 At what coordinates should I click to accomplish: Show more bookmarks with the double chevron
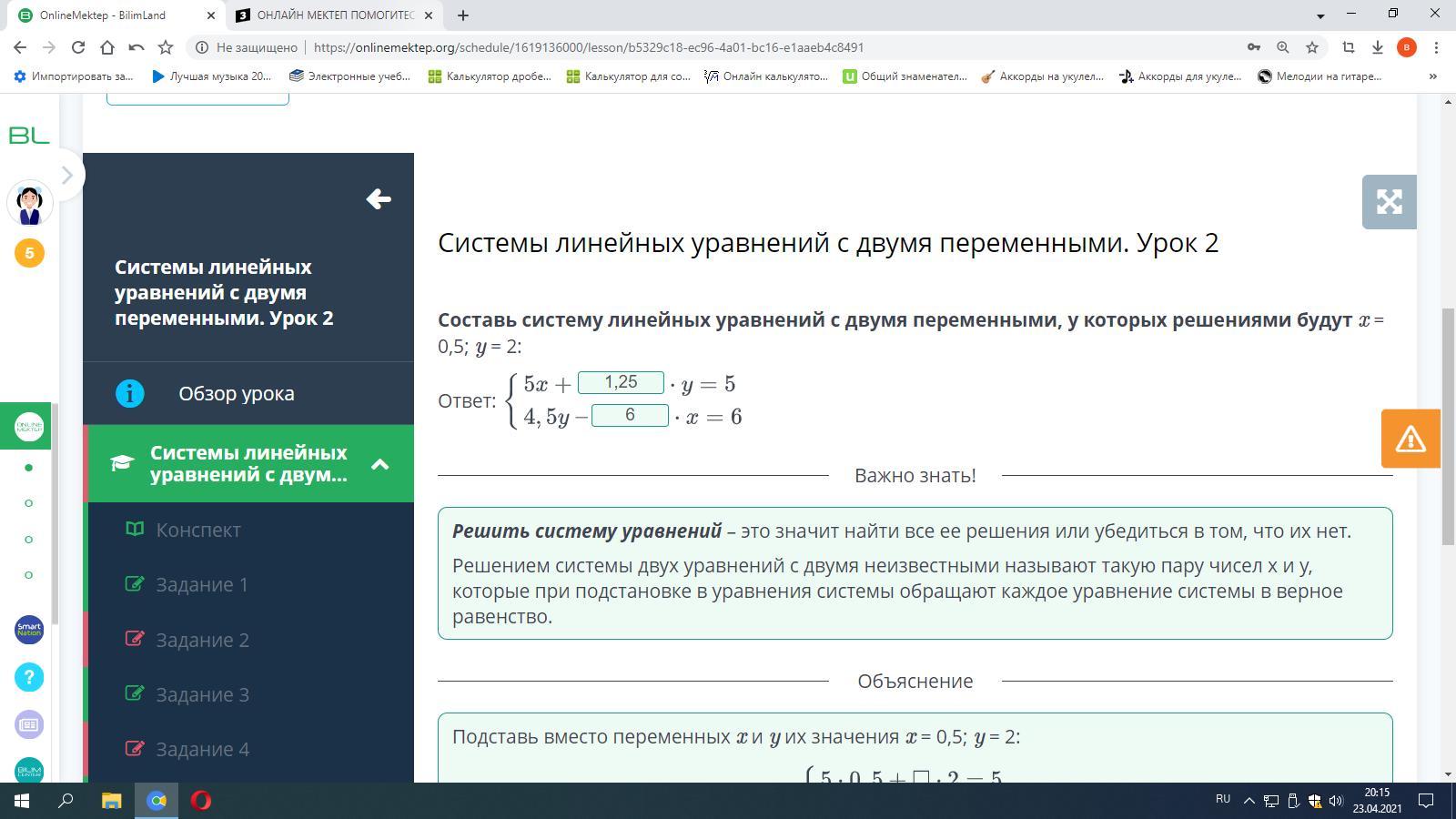tap(1433, 76)
